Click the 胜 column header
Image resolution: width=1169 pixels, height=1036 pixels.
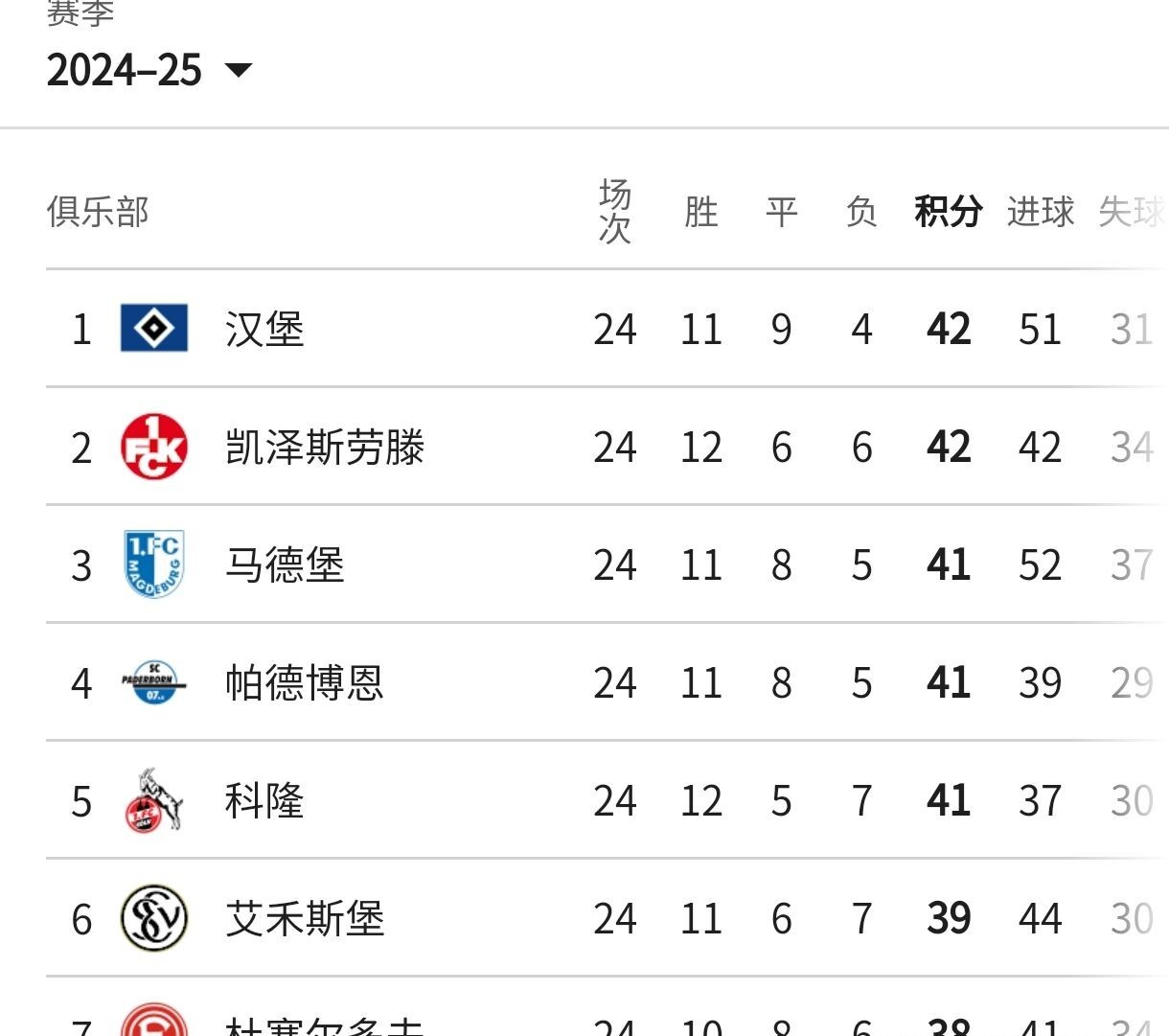coord(701,212)
